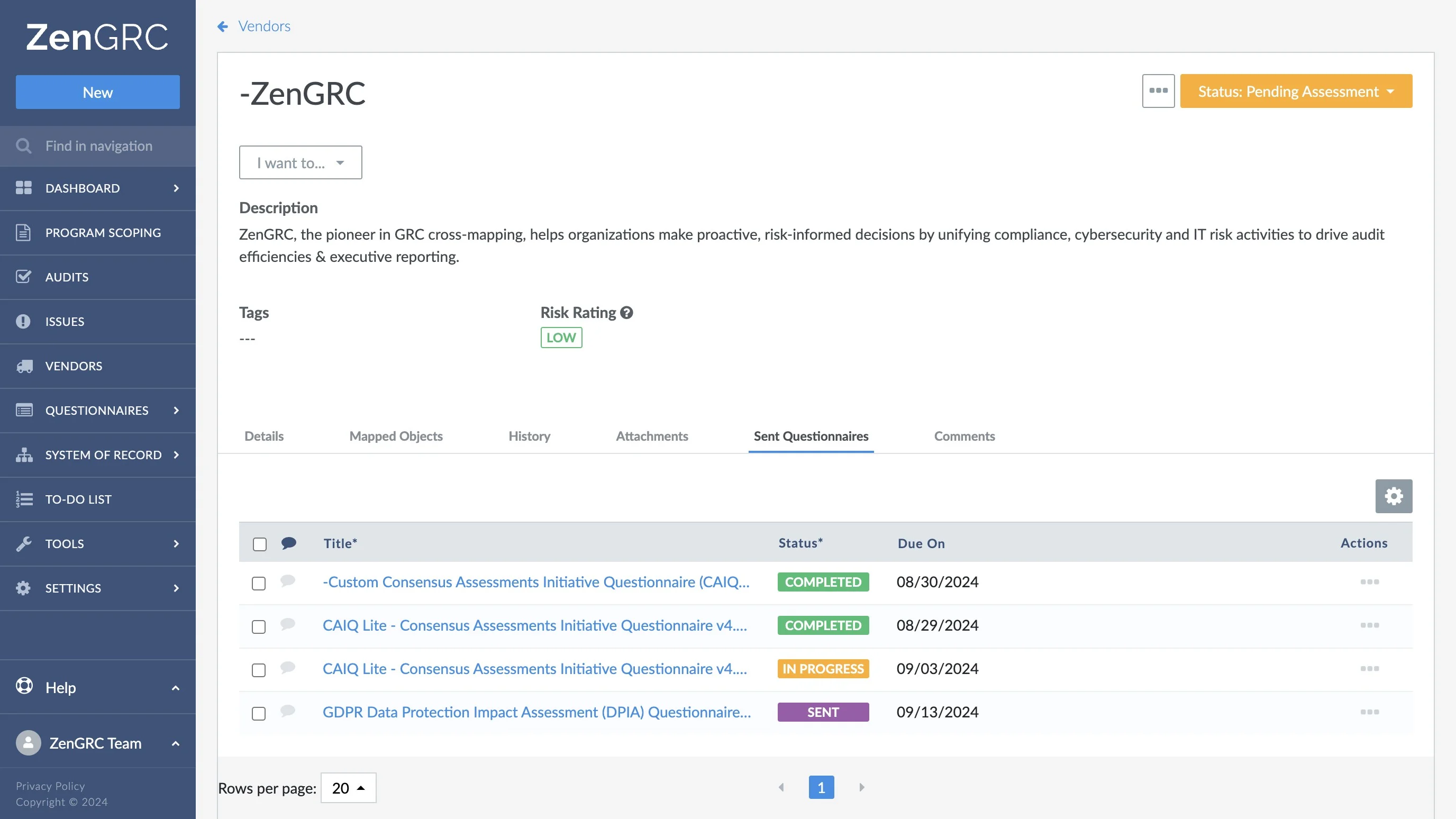Image resolution: width=1456 pixels, height=819 pixels.
Task: Go to the next page arrow
Action: pyautogui.click(x=861, y=787)
